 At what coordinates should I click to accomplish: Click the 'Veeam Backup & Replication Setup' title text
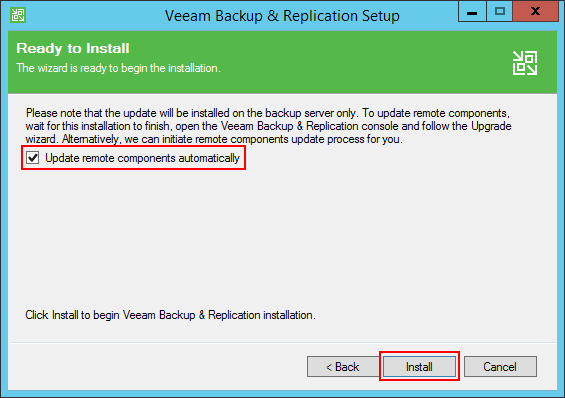tap(282, 16)
